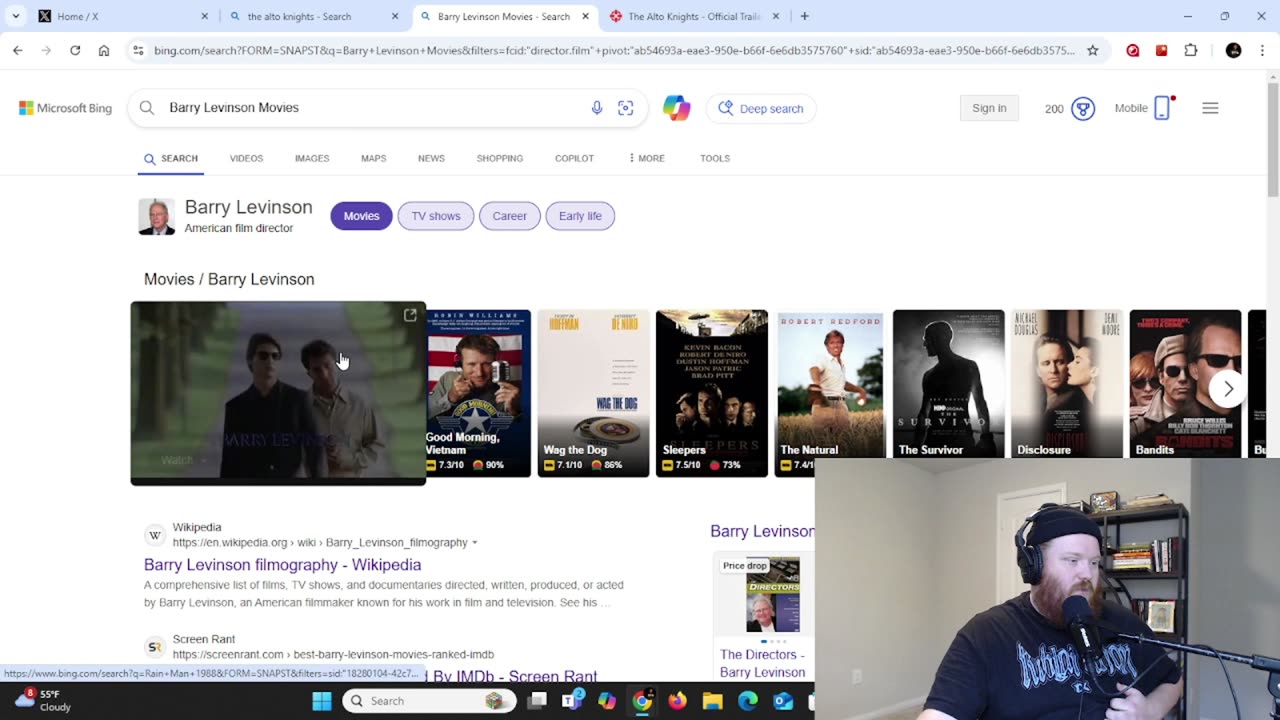1280x720 pixels.
Task: View site information icon in address bar
Action: [x=138, y=50]
